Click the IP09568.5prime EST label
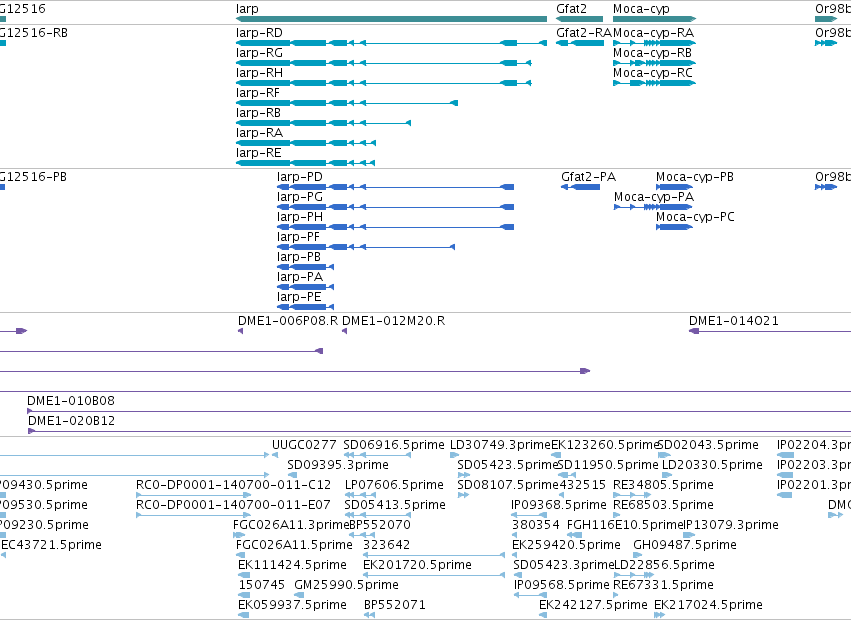The width and height of the screenshot is (851, 620). (562, 585)
